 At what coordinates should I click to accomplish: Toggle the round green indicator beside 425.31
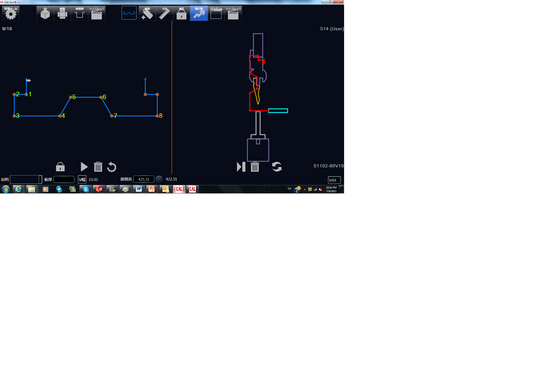[x=159, y=179]
